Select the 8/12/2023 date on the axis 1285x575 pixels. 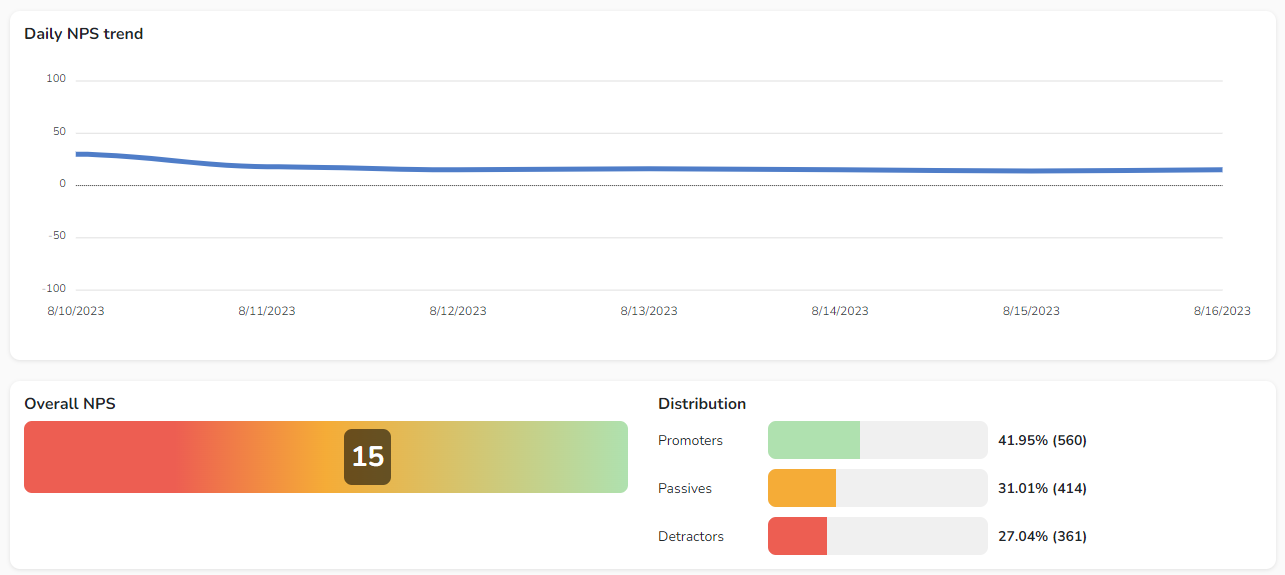tap(458, 311)
